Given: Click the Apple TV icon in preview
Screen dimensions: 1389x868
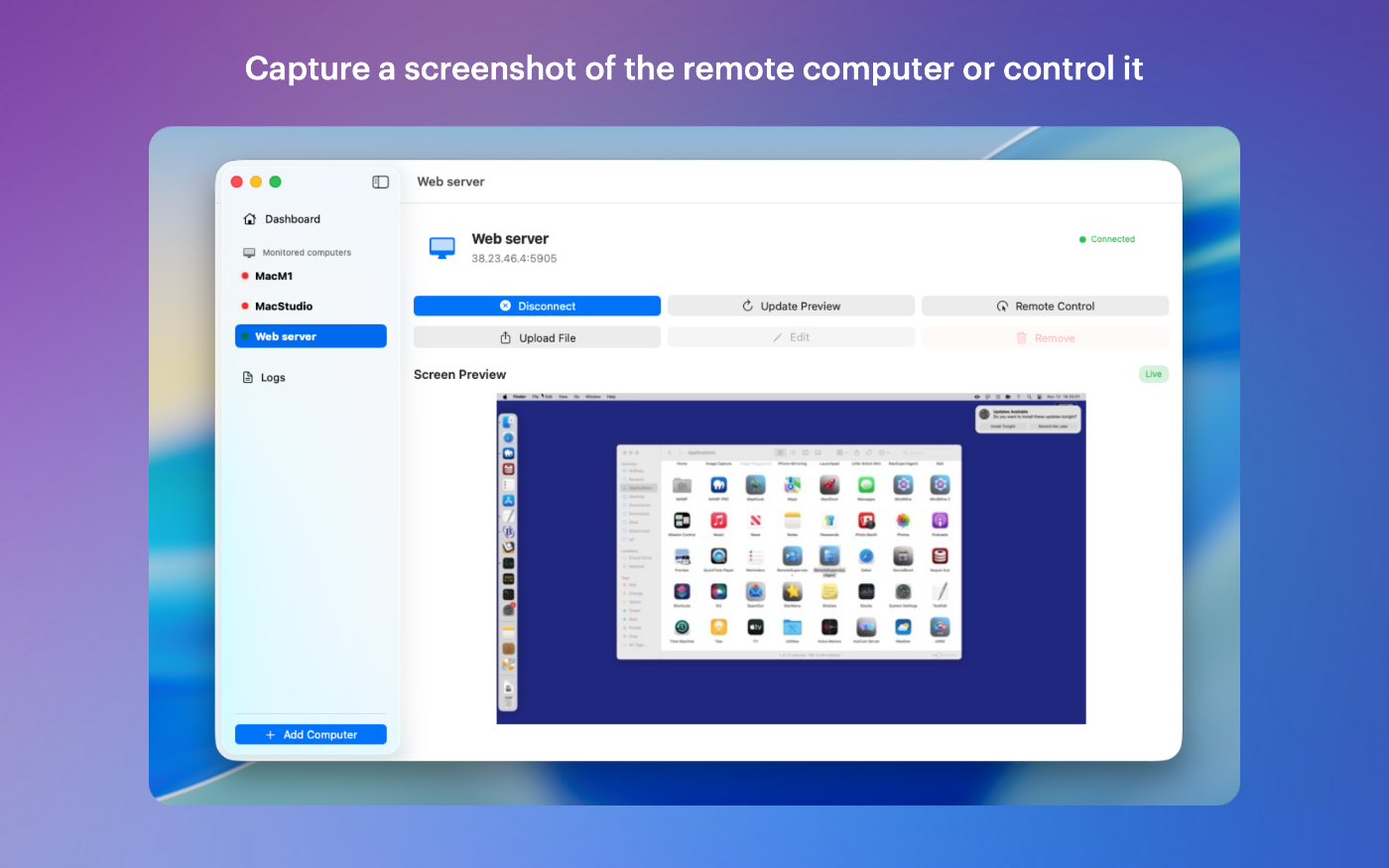Looking at the screenshot, I should [755, 627].
